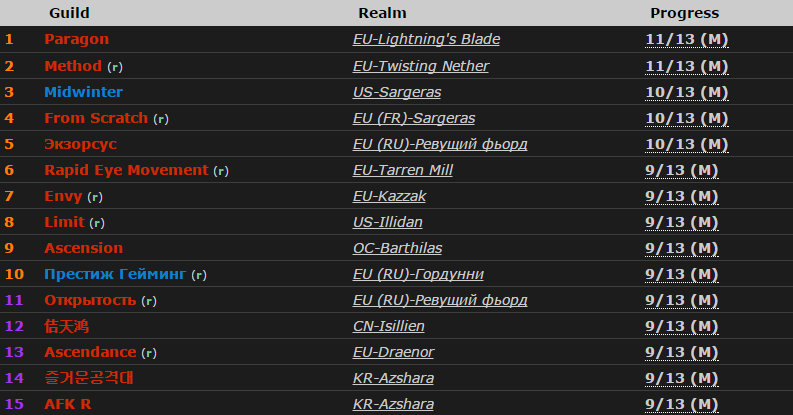This screenshot has width=793, height=415.
Task: Click the (r) icon next to Открытость
Action: [149, 301]
